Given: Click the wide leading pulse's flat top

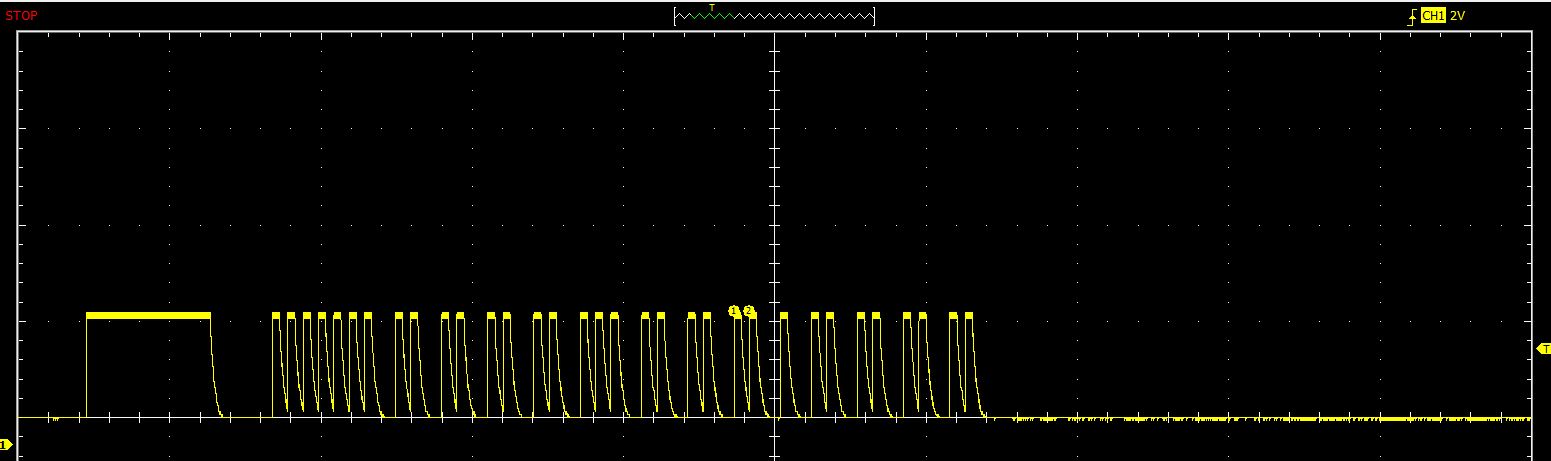Looking at the screenshot, I should [x=148, y=315].
